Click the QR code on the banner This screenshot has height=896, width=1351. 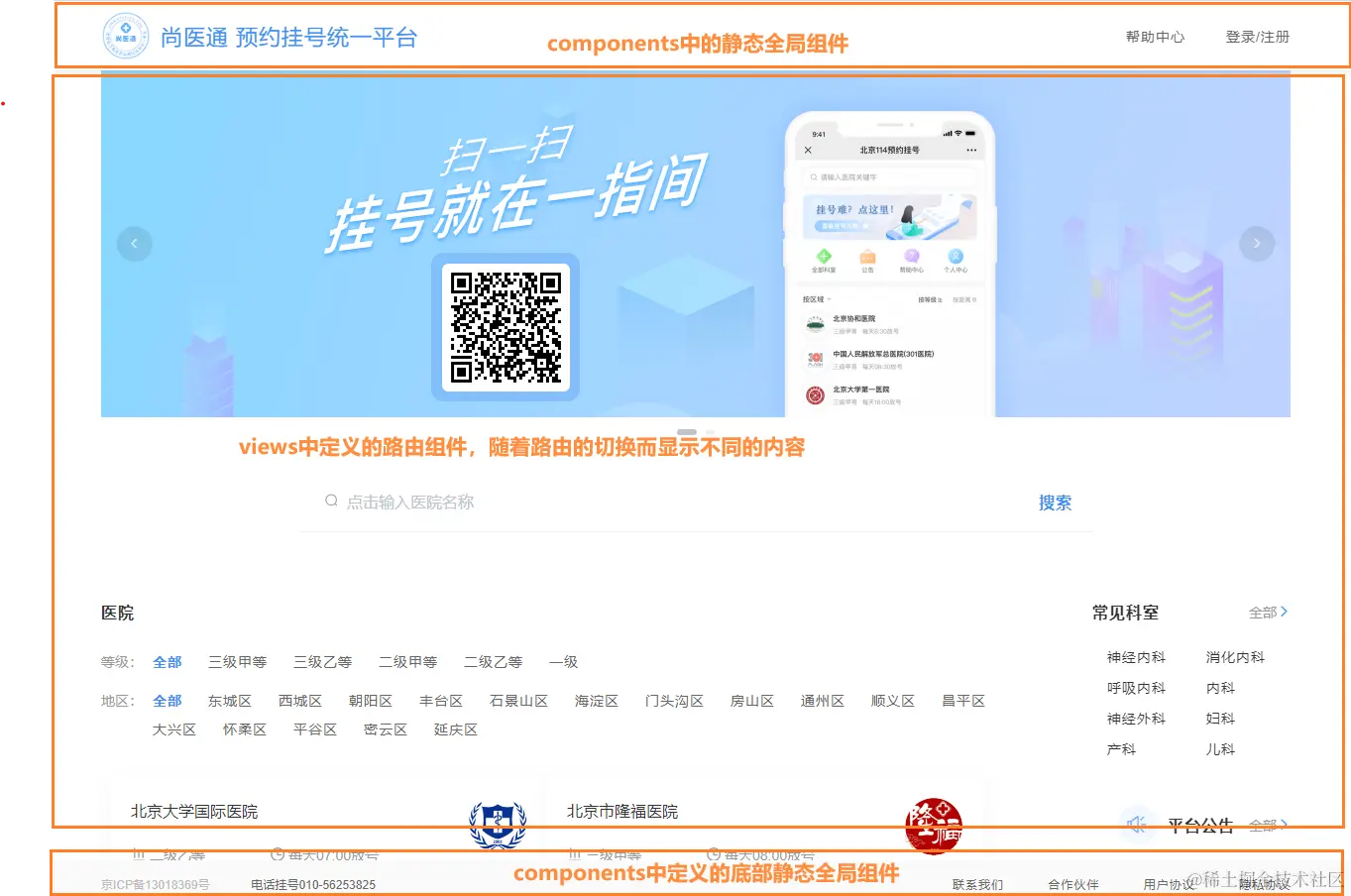coord(506,327)
